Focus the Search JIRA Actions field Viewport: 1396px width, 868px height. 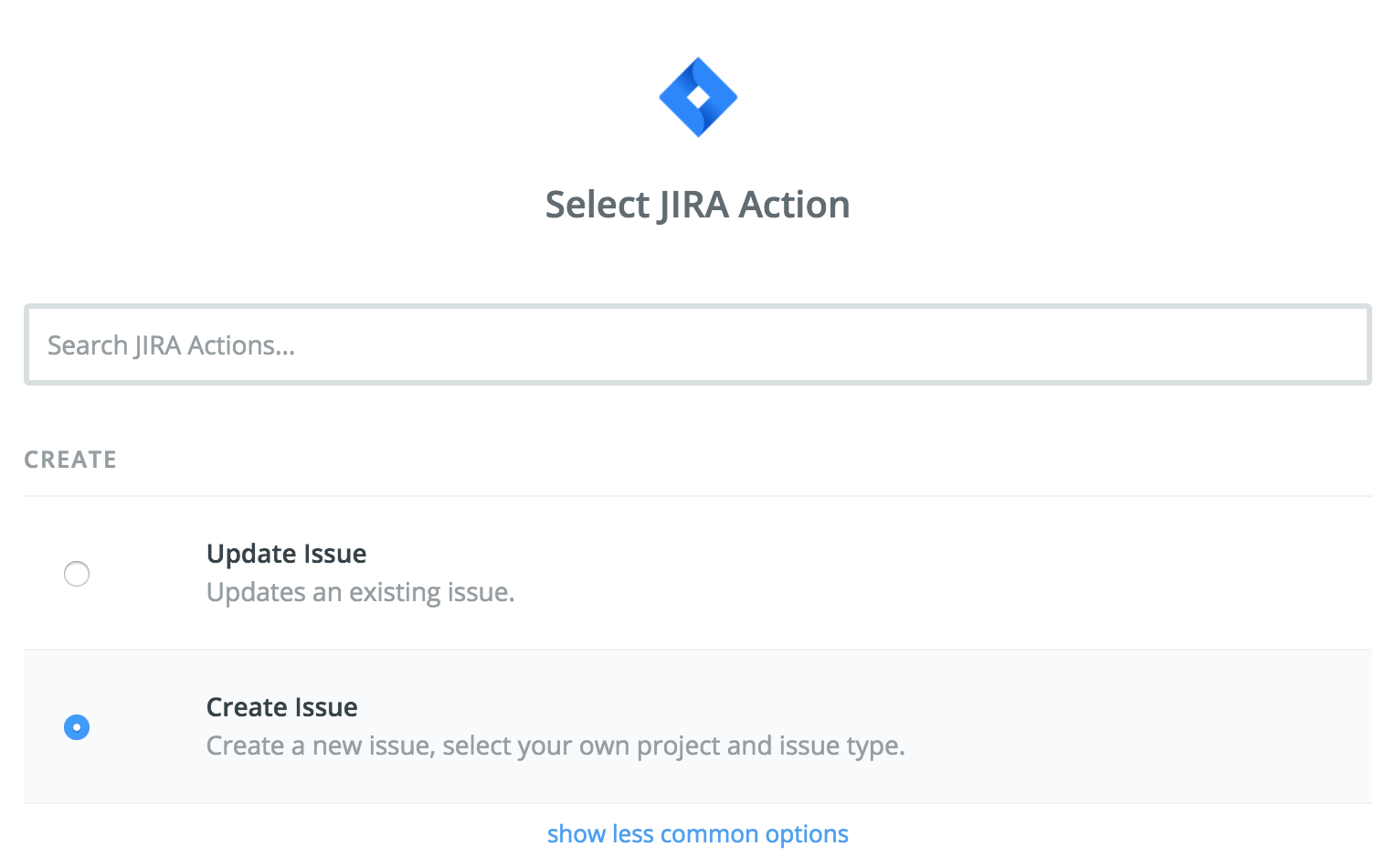[698, 344]
